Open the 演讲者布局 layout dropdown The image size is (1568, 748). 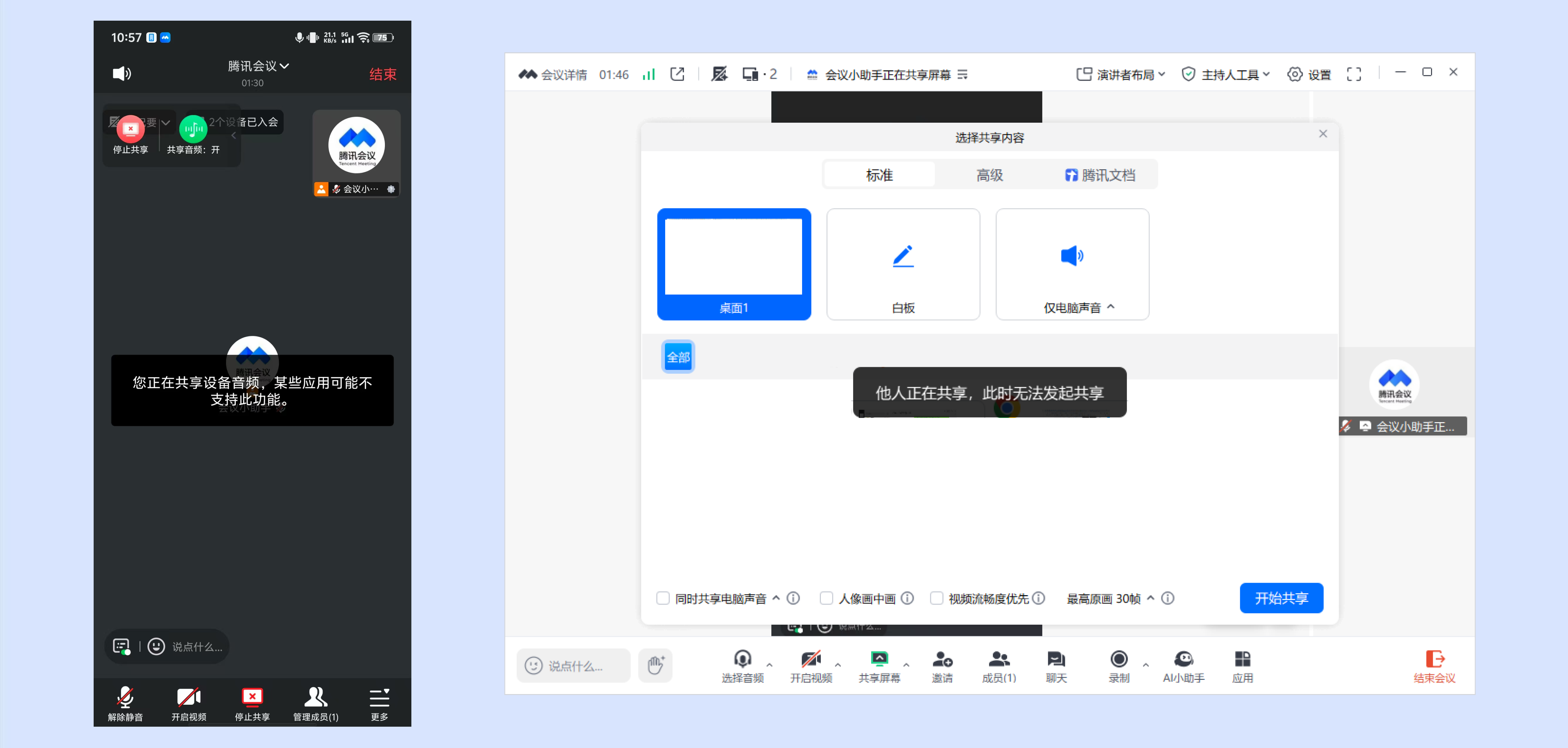click(1120, 74)
